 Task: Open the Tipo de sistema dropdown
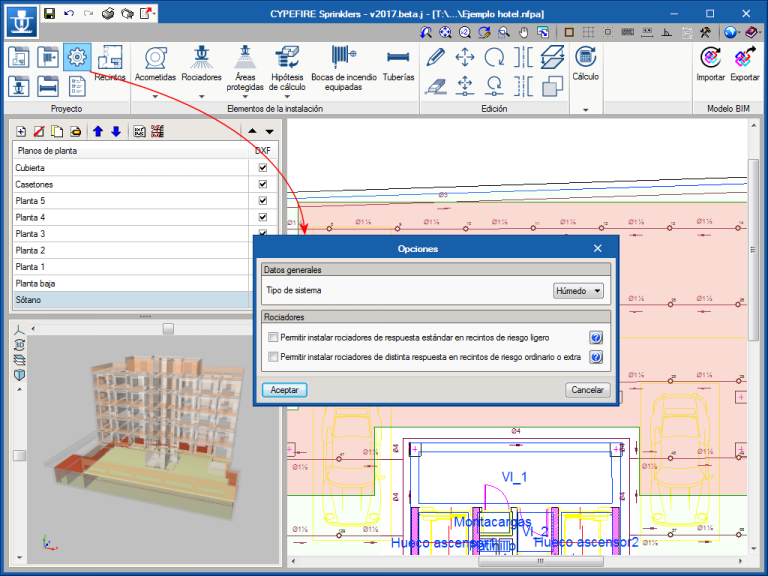[579, 291]
